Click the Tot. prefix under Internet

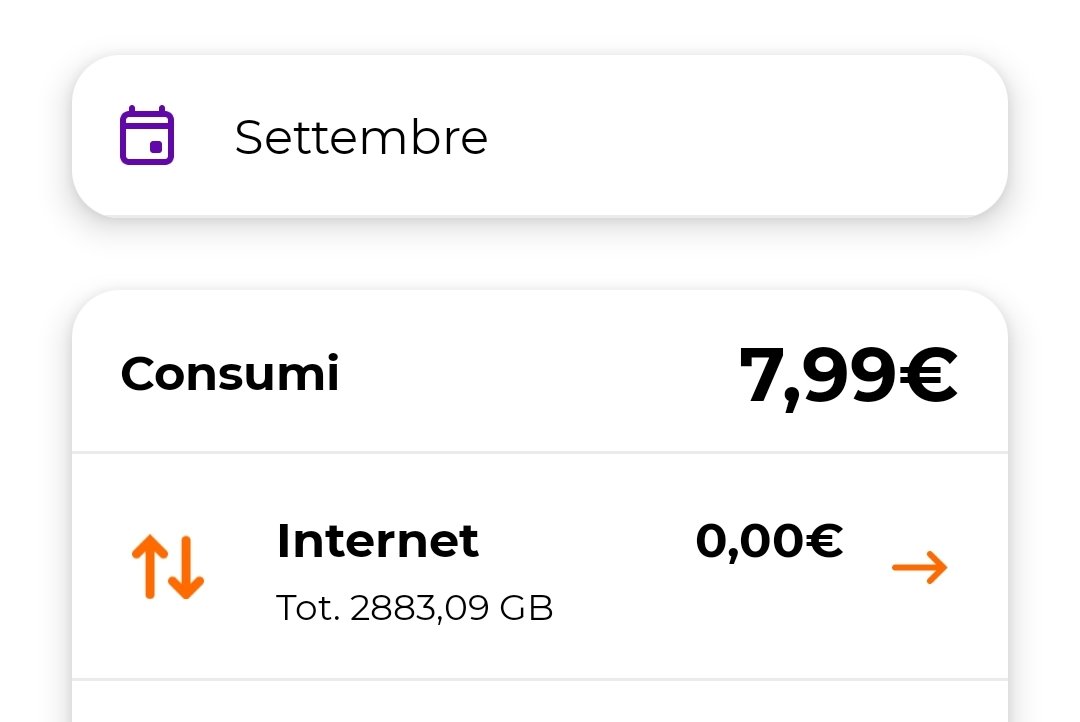(x=308, y=608)
